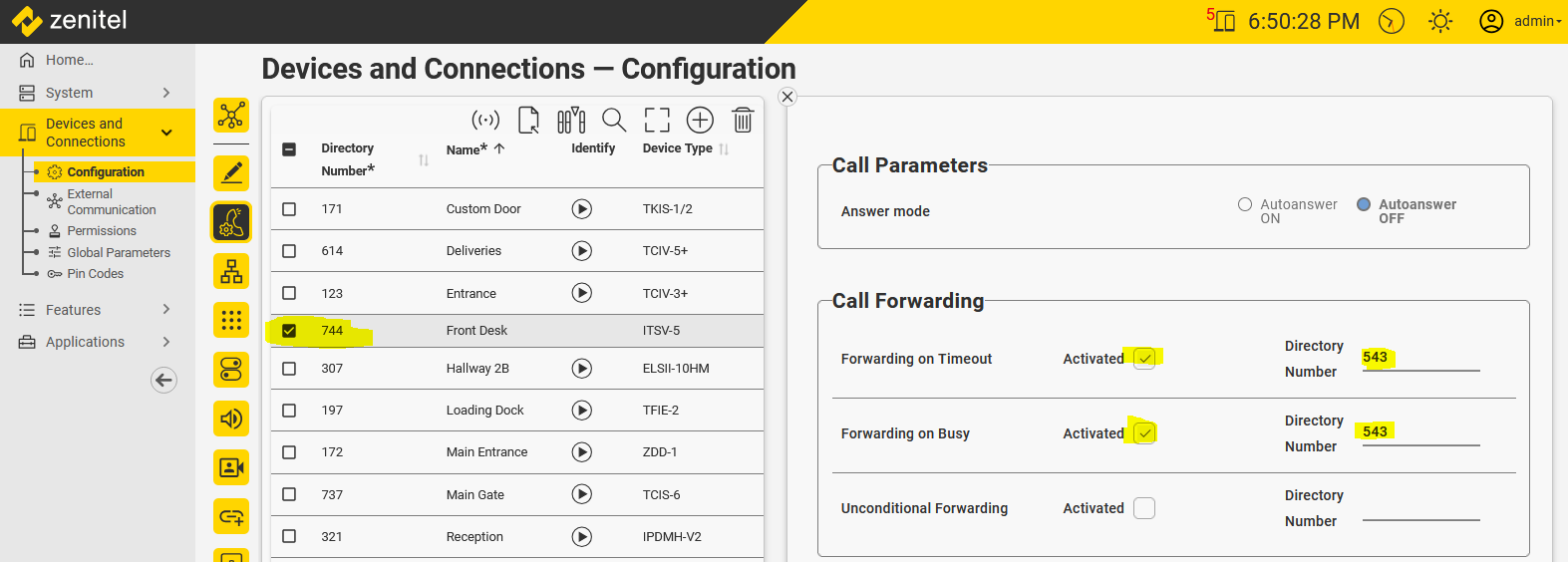Collapse the Devices and Connections section

166,133
